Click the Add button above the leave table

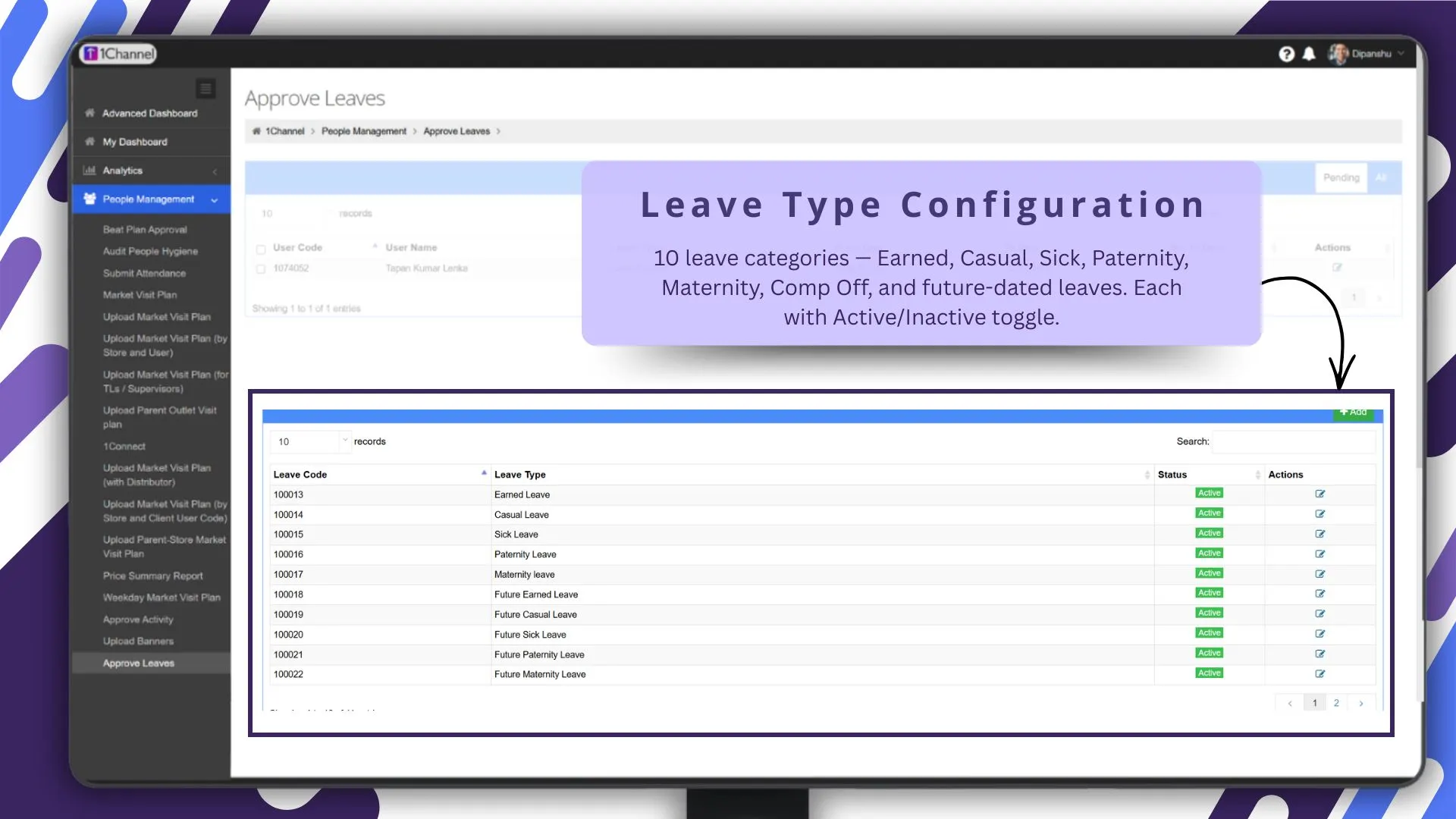click(x=1354, y=413)
